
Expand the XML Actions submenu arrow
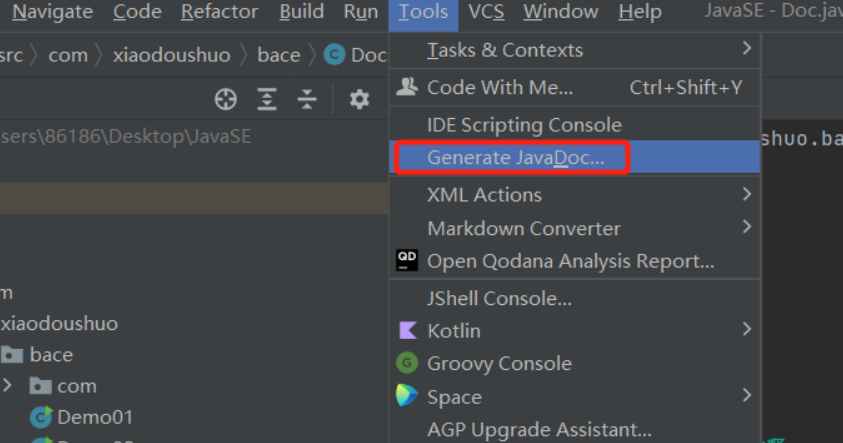tap(747, 194)
